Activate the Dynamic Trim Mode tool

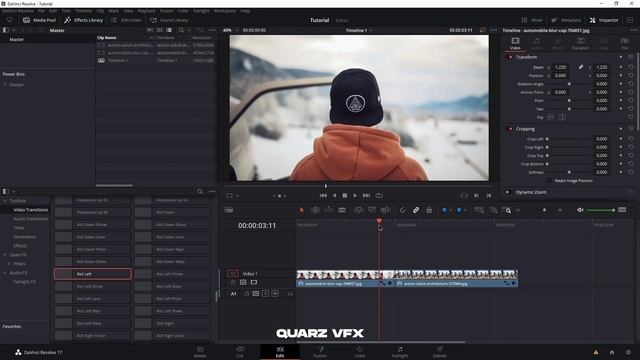tap(329, 210)
